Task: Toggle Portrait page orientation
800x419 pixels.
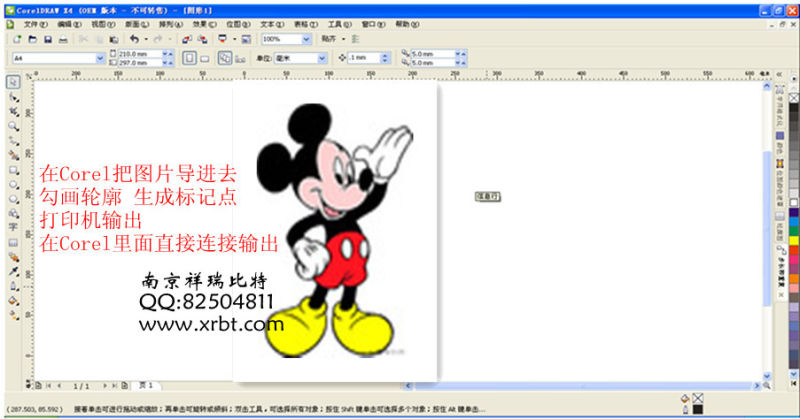Action: (x=189, y=58)
